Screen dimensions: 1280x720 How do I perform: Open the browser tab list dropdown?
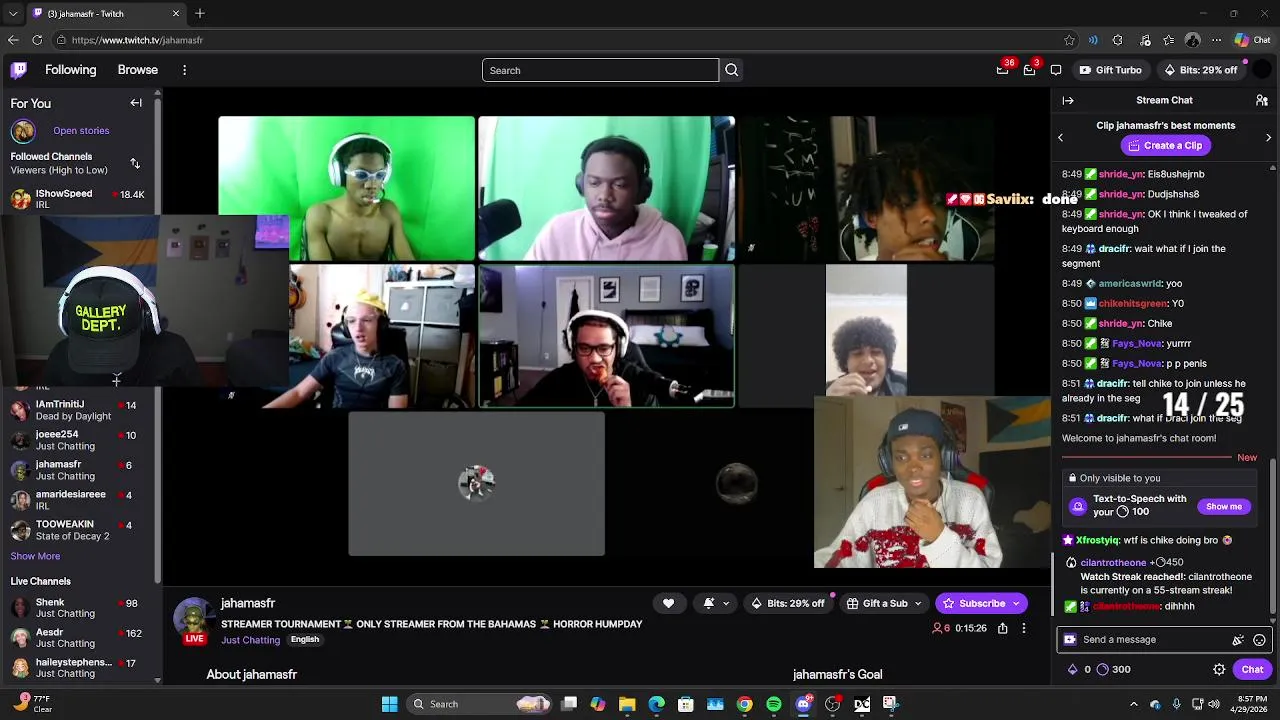point(13,14)
